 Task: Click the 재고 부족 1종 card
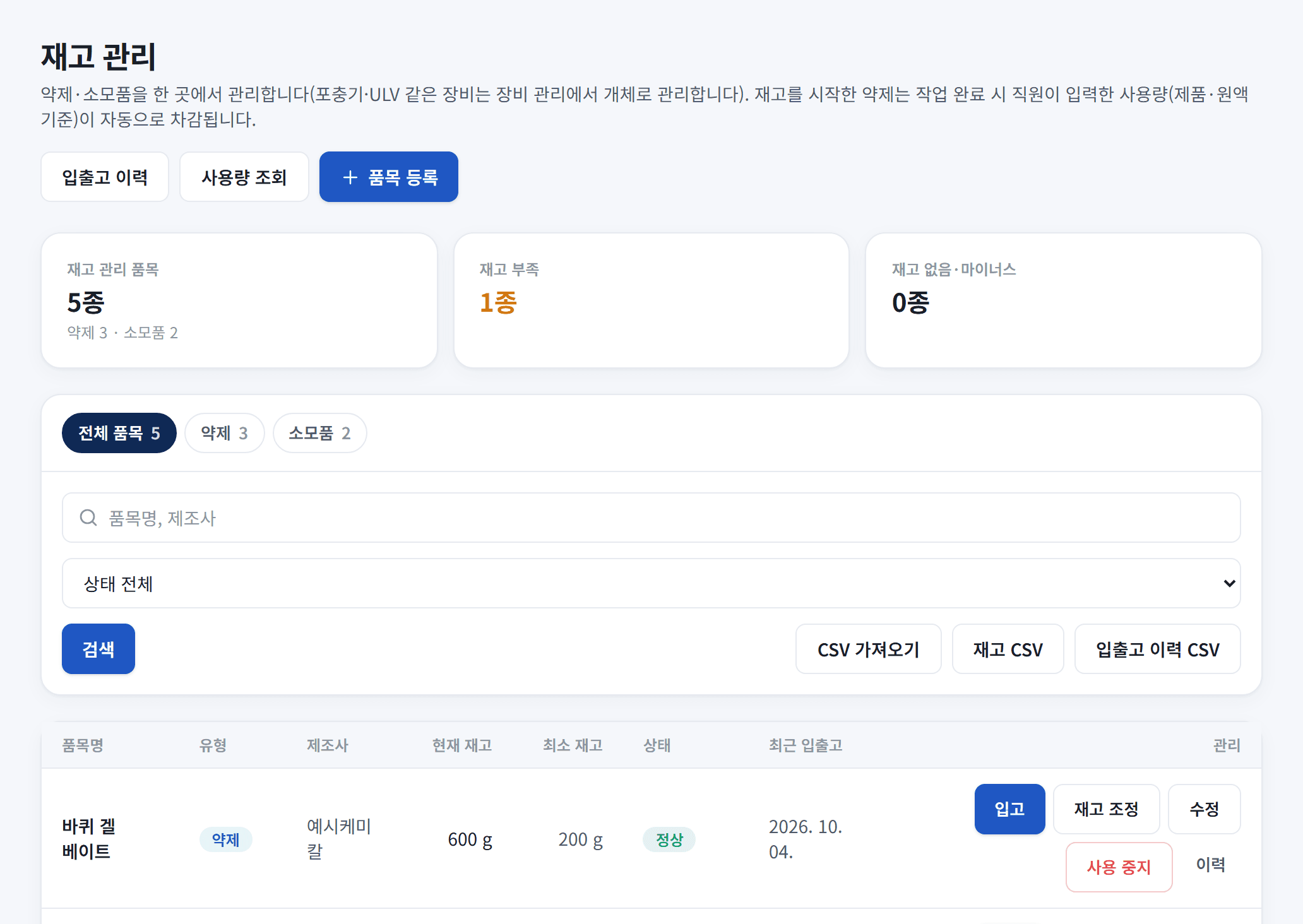[651, 300]
